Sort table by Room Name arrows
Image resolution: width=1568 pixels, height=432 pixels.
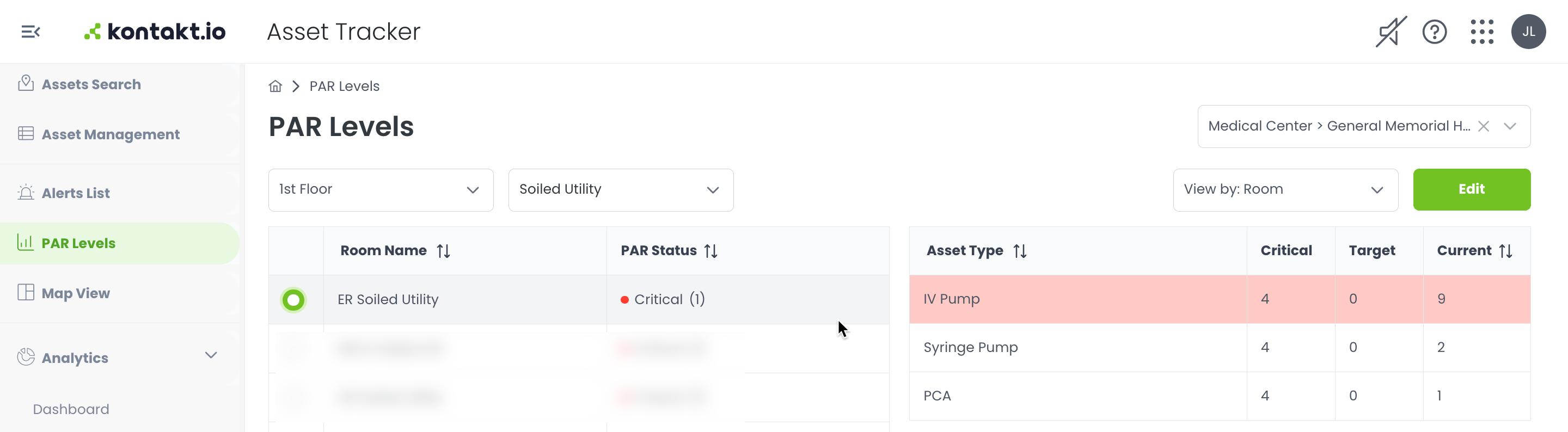[444, 251]
